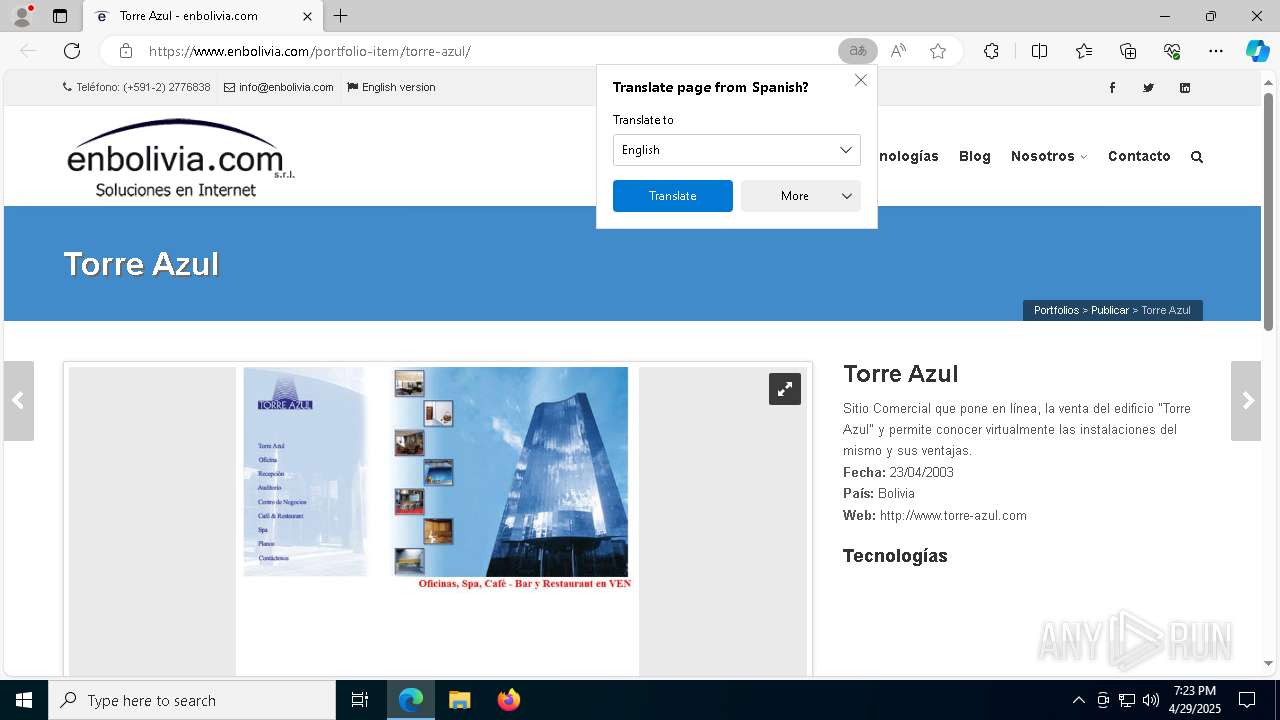Image resolution: width=1280 pixels, height=720 pixels.
Task: Open the Twitter icon in top bar
Action: click(1148, 88)
